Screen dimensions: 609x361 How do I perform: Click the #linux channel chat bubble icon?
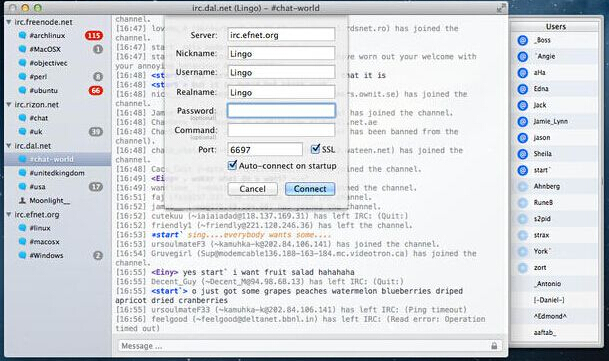tap(22, 228)
